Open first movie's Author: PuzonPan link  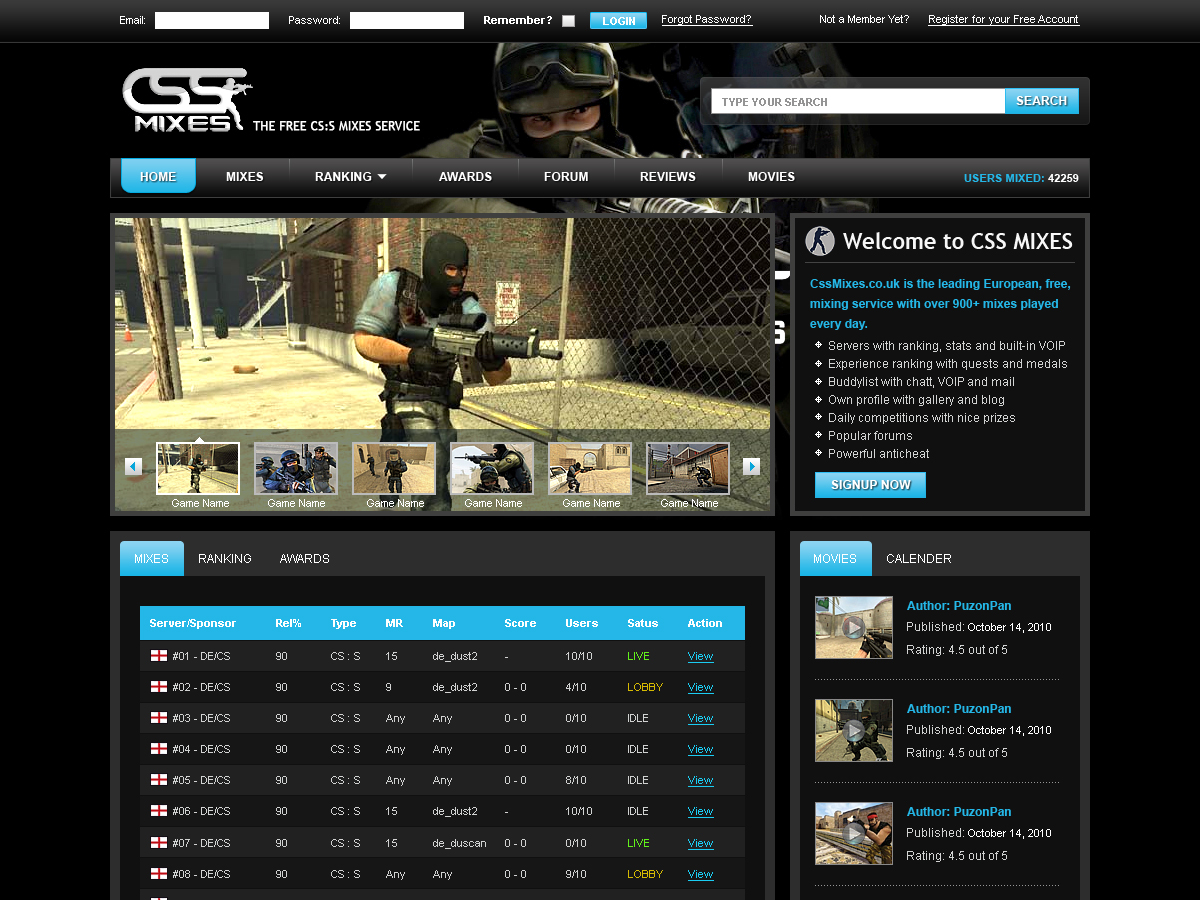click(x=959, y=605)
